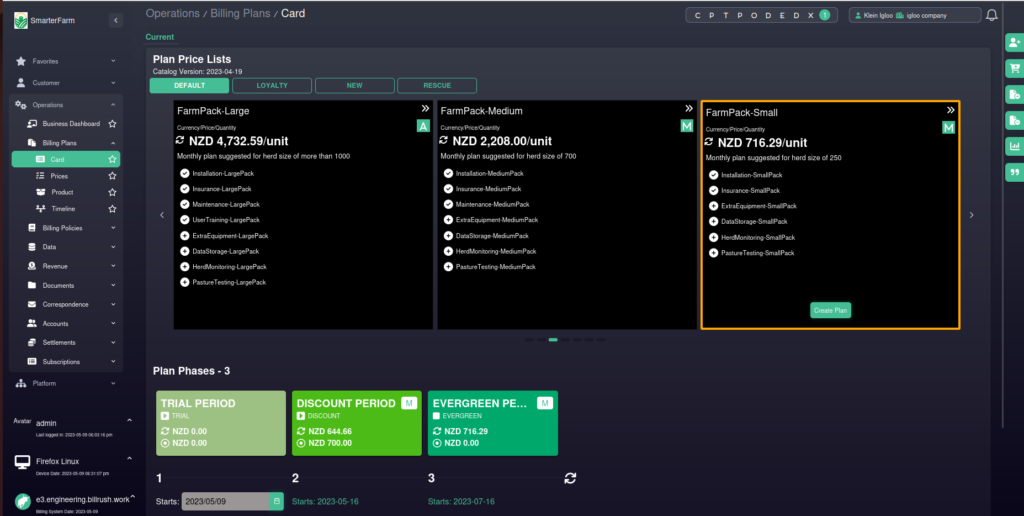1024x516 pixels.
Task: Expand FarmPack-Small card double-arrow icon
Action: tap(950, 110)
